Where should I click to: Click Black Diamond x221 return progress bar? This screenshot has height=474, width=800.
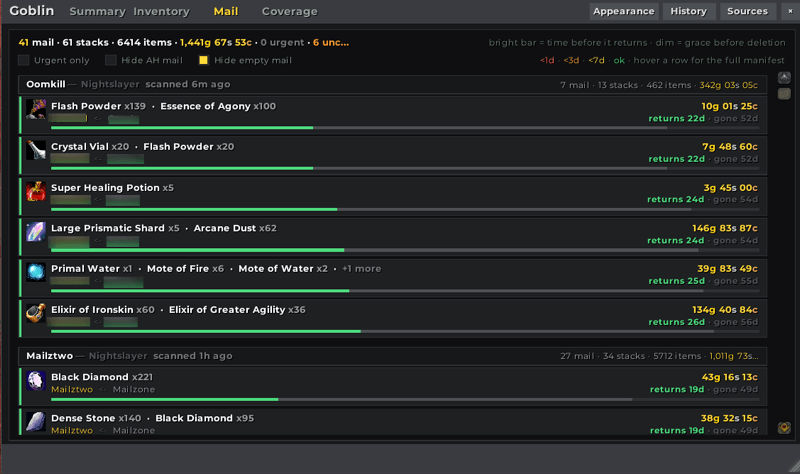pyautogui.click(x=405, y=399)
